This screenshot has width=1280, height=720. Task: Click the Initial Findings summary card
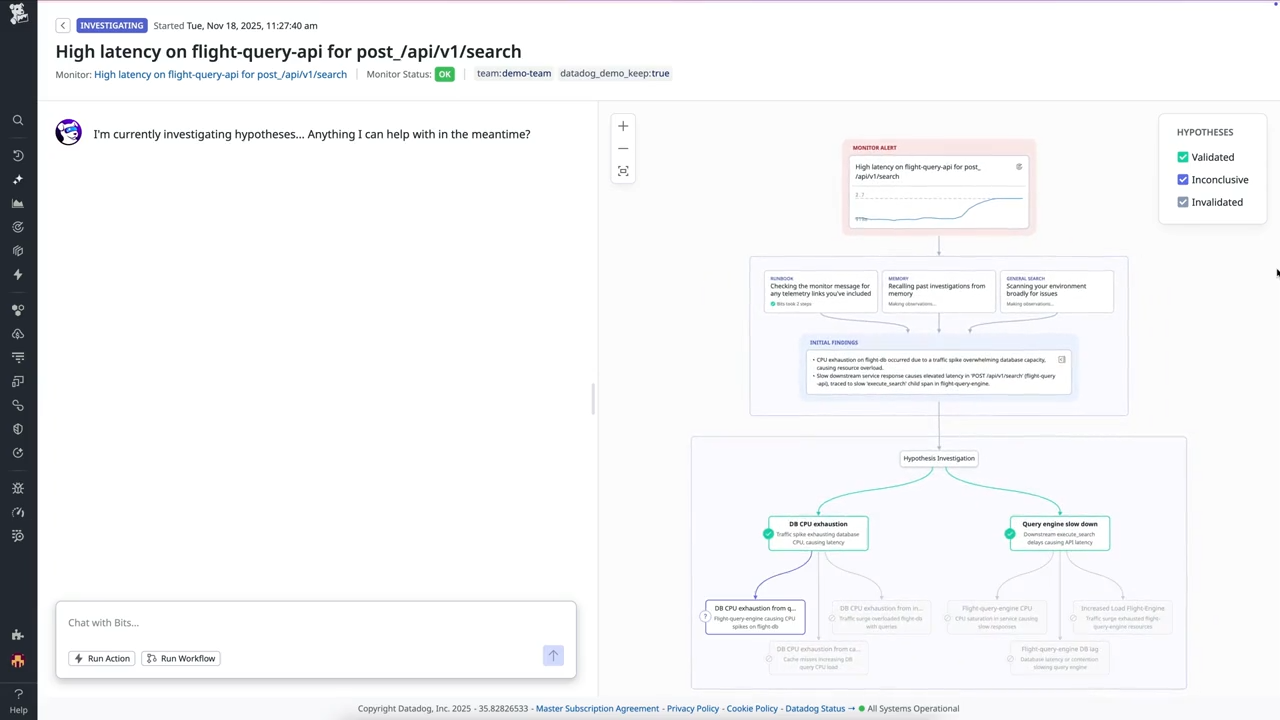coord(939,371)
